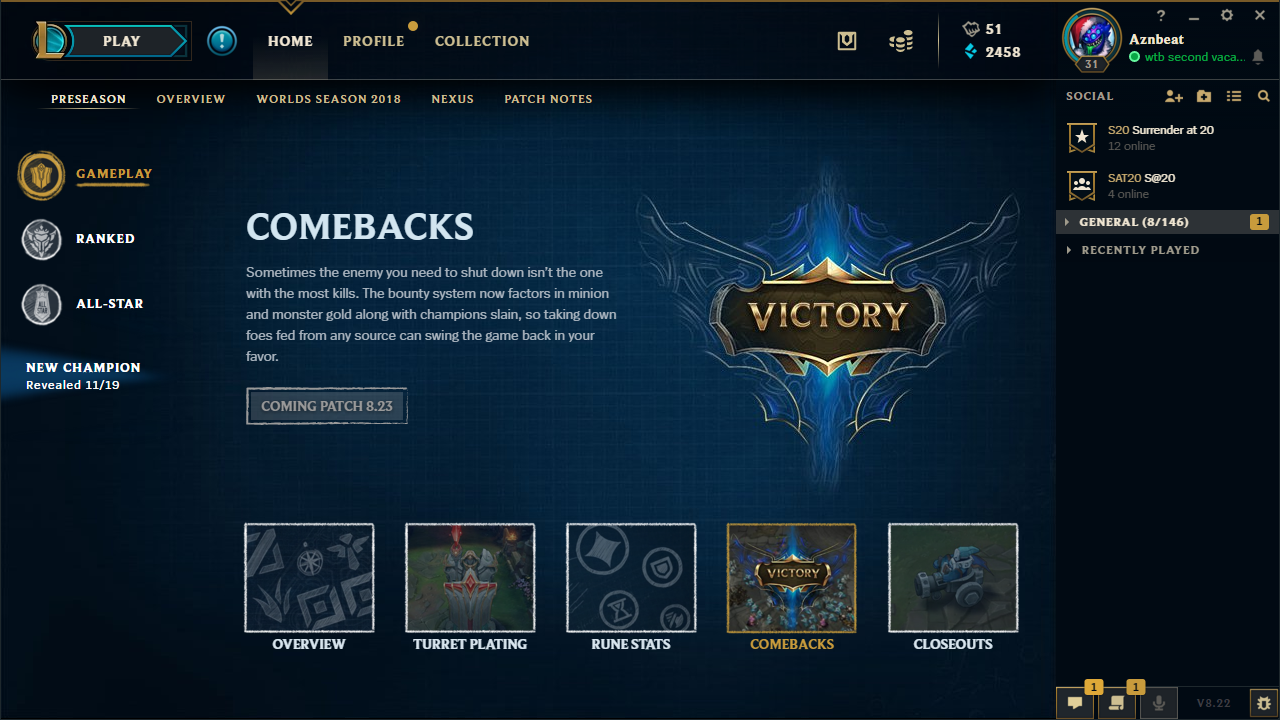Open the status message bell next to Aznbeat

point(1258,57)
